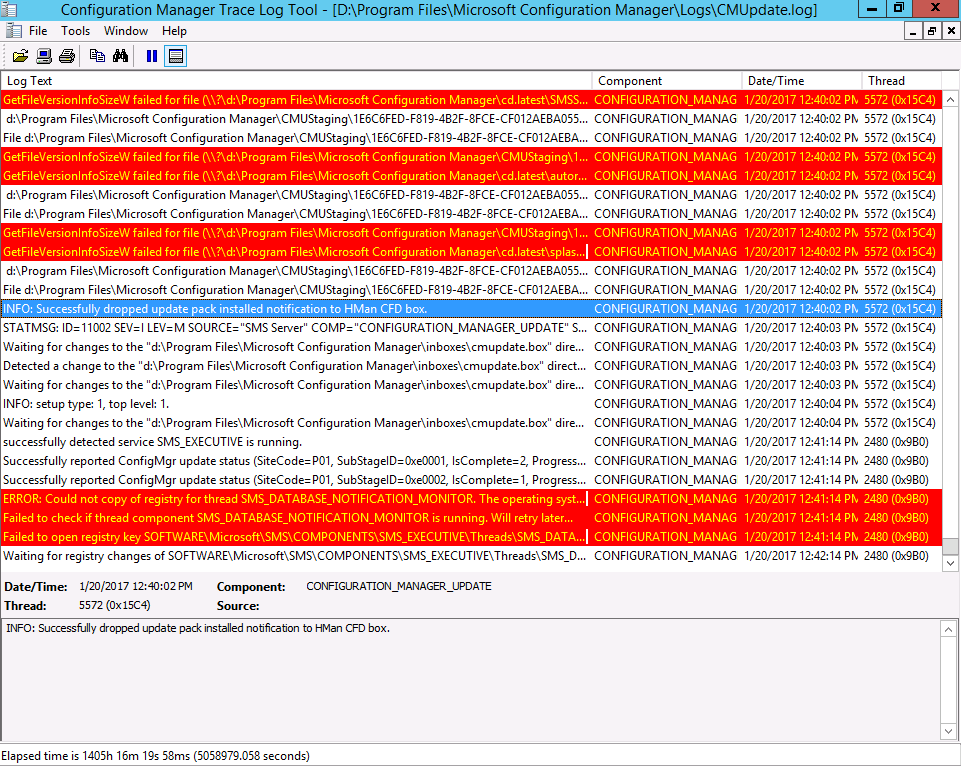
Task: Toggle the Show/Hide Details toolbar button
Action: point(175,56)
